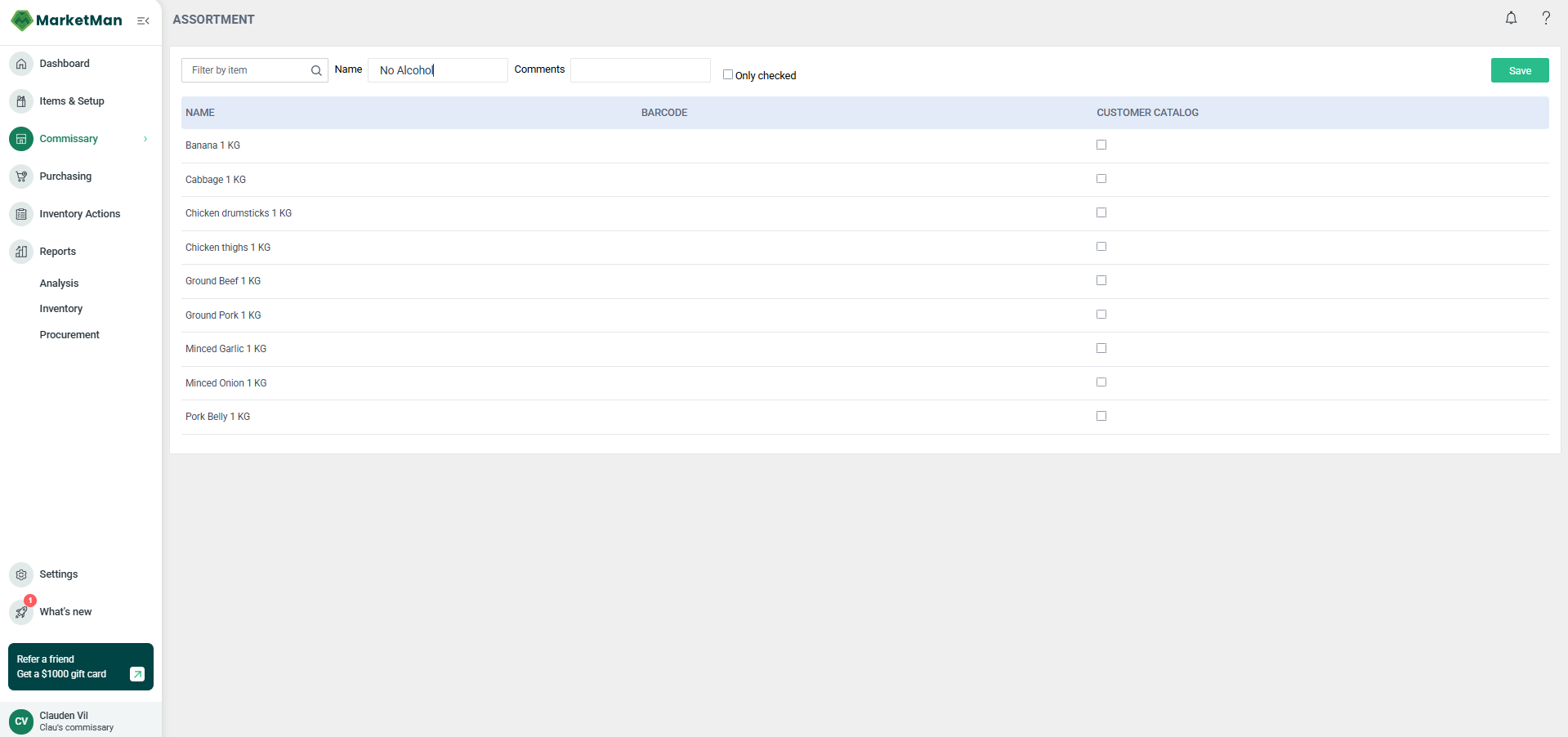Open What's new in the sidebar
Image resolution: width=1568 pixels, height=737 pixels.
point(65,611)
